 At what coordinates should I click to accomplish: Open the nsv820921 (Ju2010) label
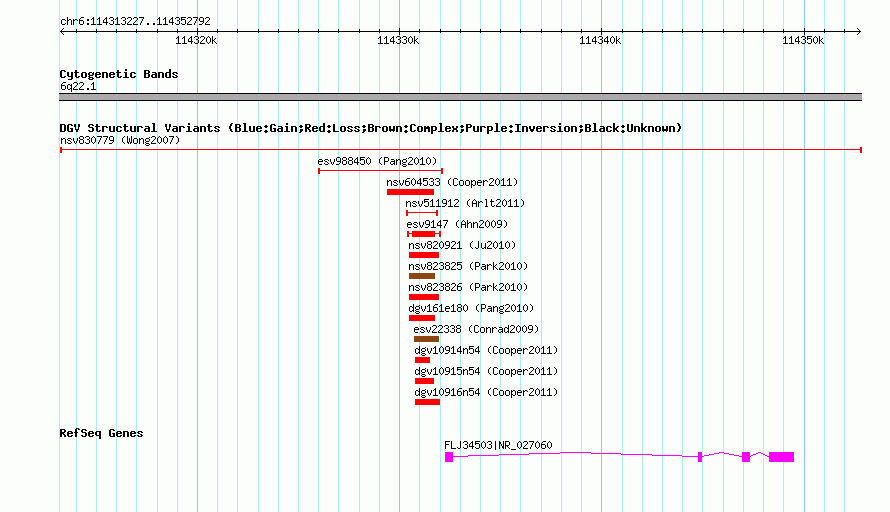[x=463, y=245]
